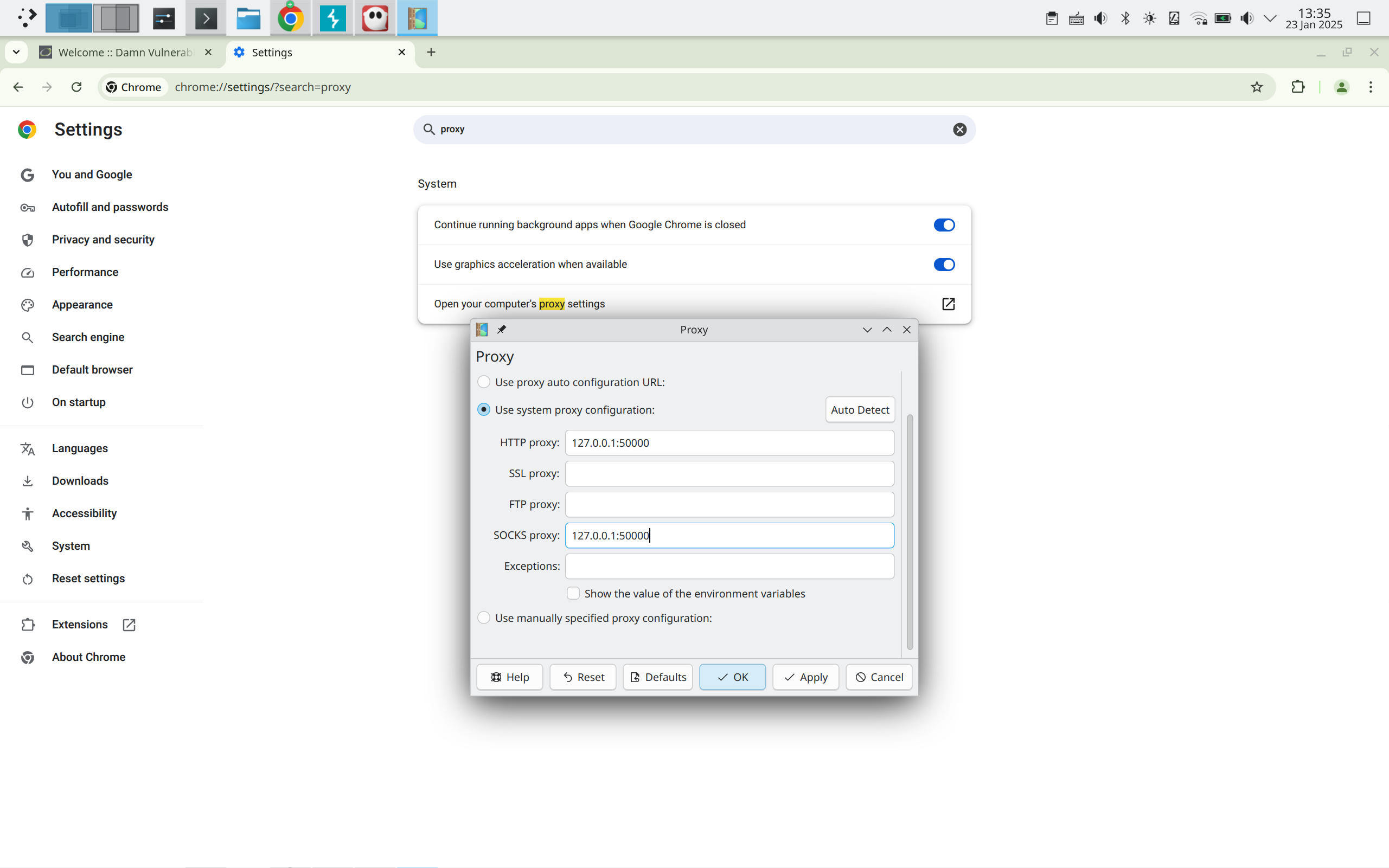Toggle background apps running switch
Viewport: 1389px width, 868px height.
pos(943,225)
